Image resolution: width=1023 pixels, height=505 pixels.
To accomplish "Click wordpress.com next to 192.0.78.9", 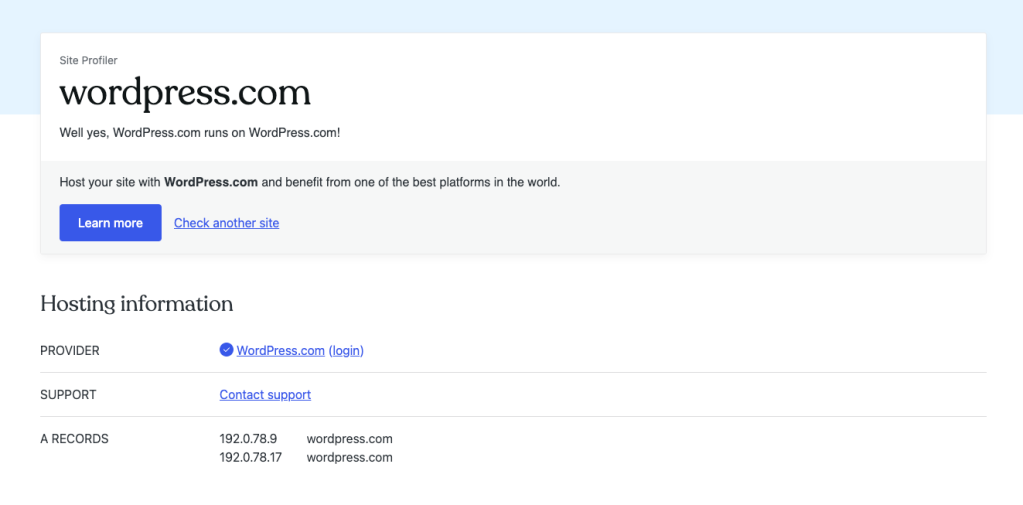I will tap(350, 438).
